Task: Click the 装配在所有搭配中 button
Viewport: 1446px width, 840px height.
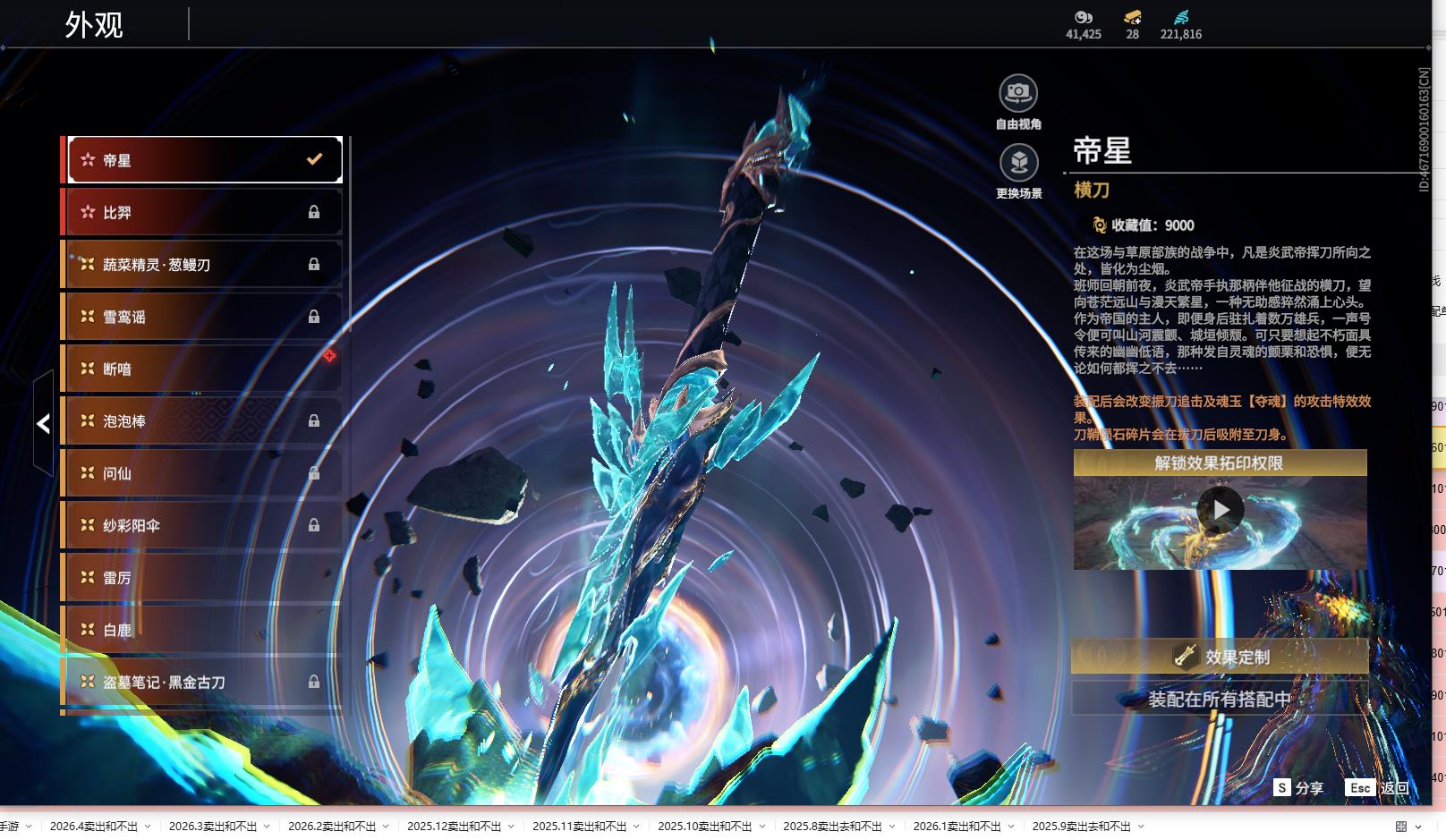Action: click(x=1220, y=699)
